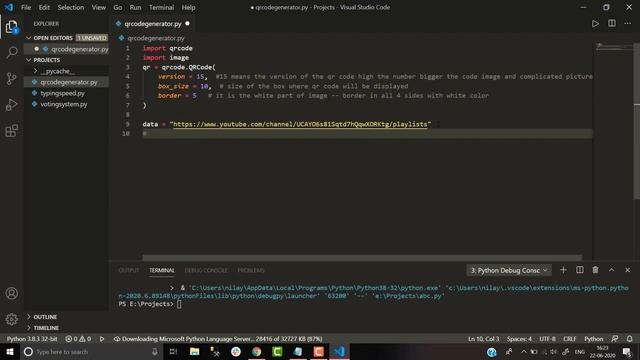
Task: Start debugging from the status bar play icon
Action: (x=102, y=339)
